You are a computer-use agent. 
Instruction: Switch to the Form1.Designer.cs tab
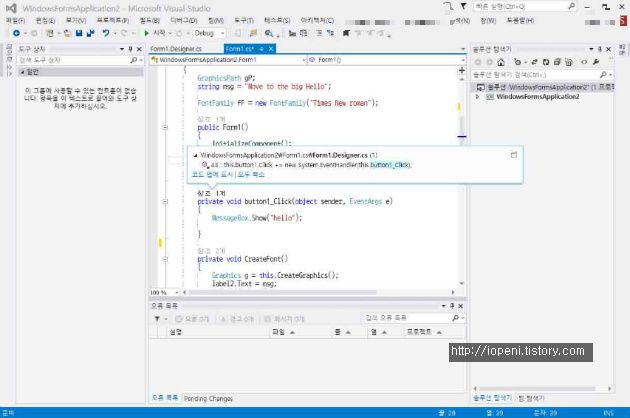(x=176, y=49)
